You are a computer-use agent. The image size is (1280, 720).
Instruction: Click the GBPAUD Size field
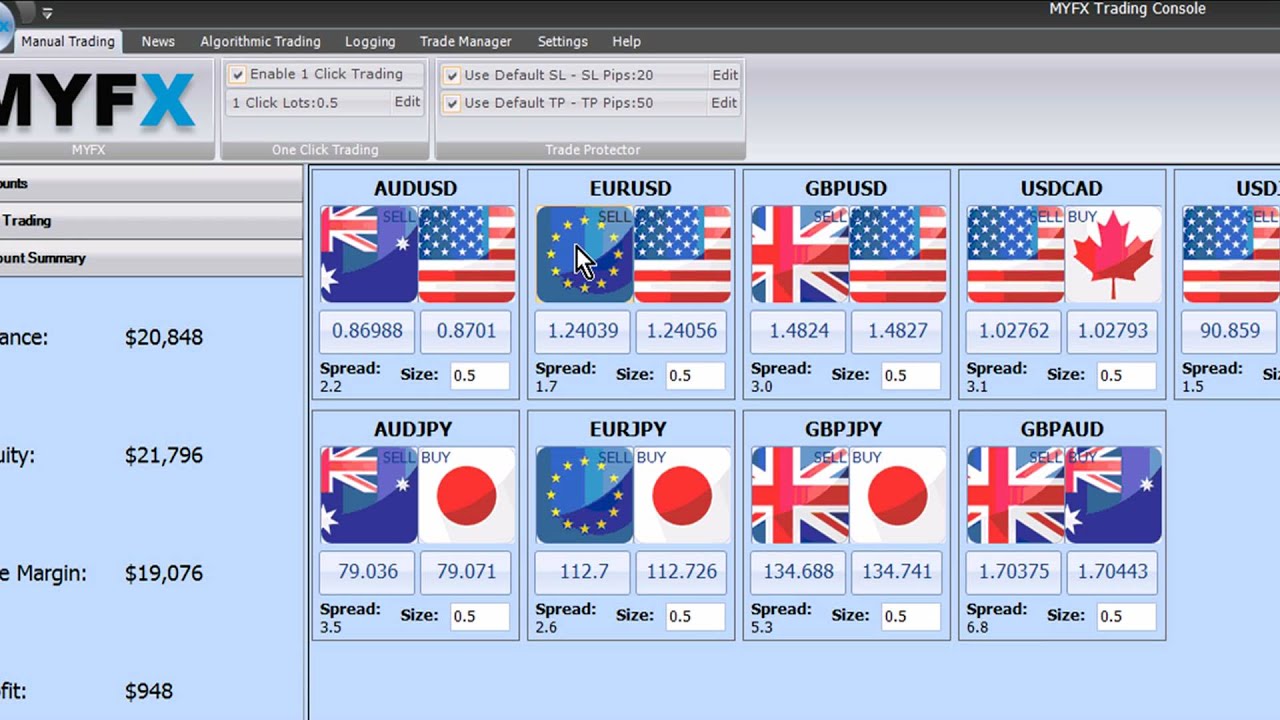1126,617
